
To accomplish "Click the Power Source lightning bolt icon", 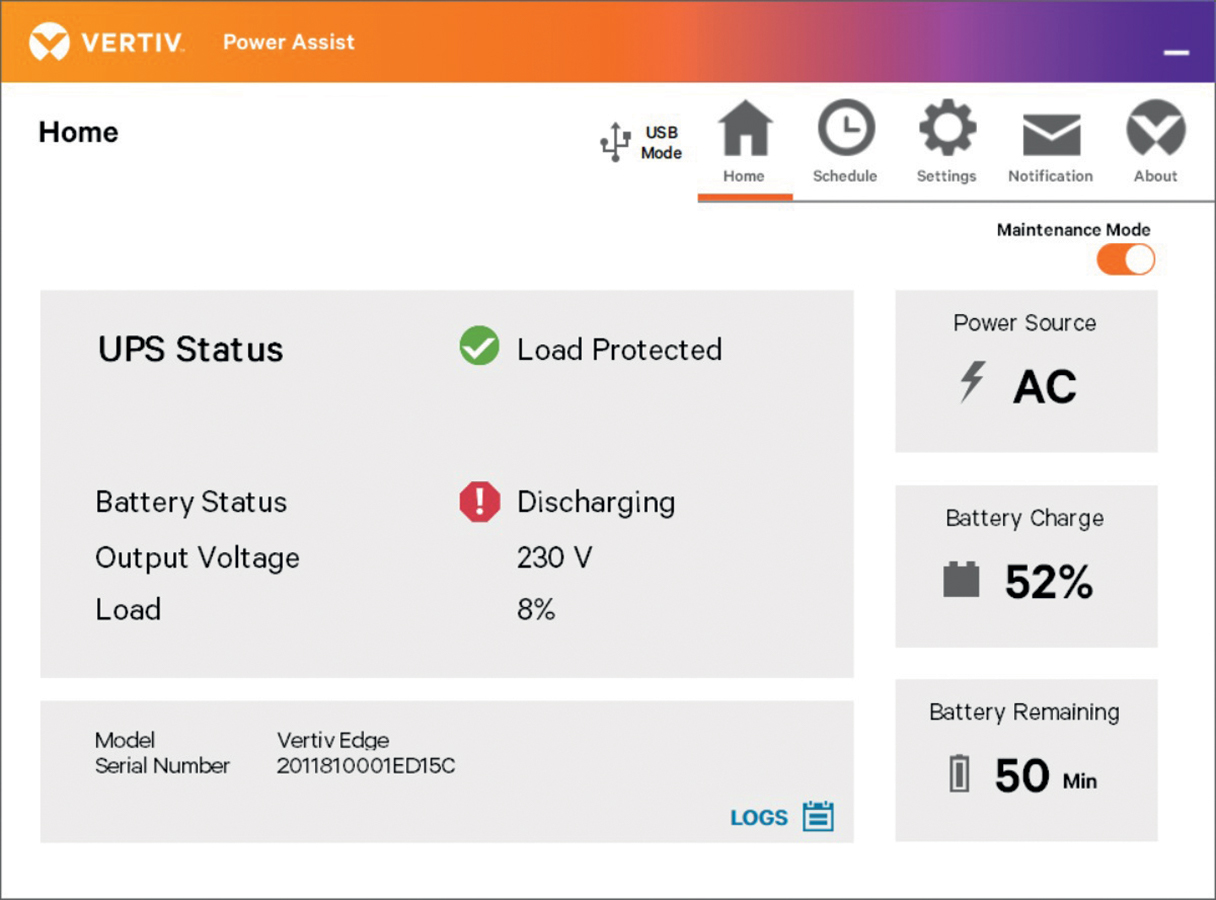I will (971, 384).
